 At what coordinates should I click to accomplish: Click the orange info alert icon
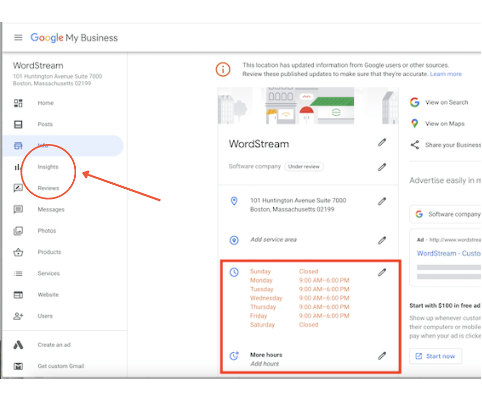(x=223, y=69)
